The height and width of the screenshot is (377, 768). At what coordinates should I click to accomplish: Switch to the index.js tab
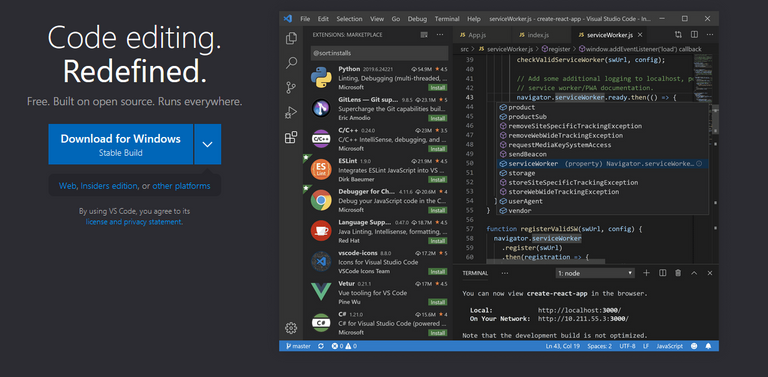(x=538, y=35)
